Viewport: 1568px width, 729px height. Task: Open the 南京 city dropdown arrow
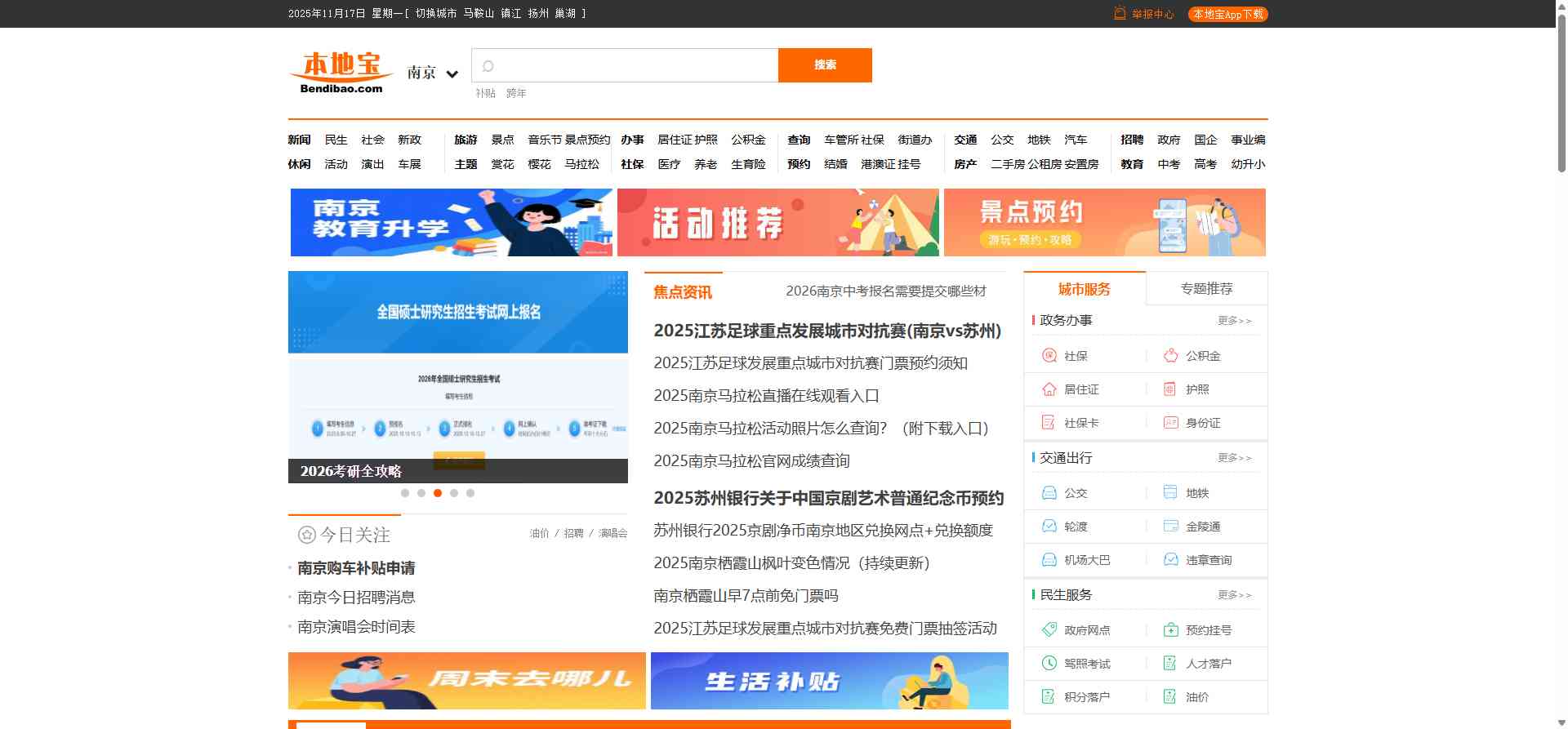[x=452, y=74]
